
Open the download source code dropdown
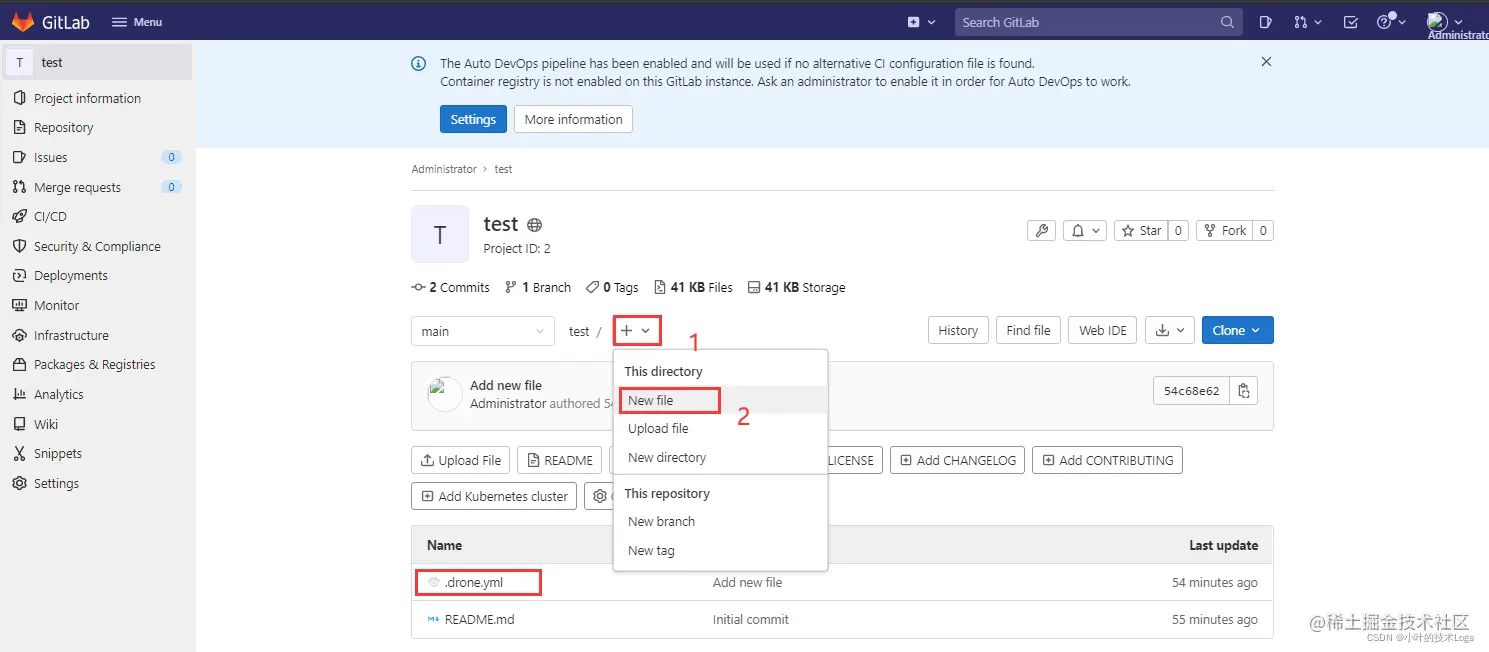1169,330
